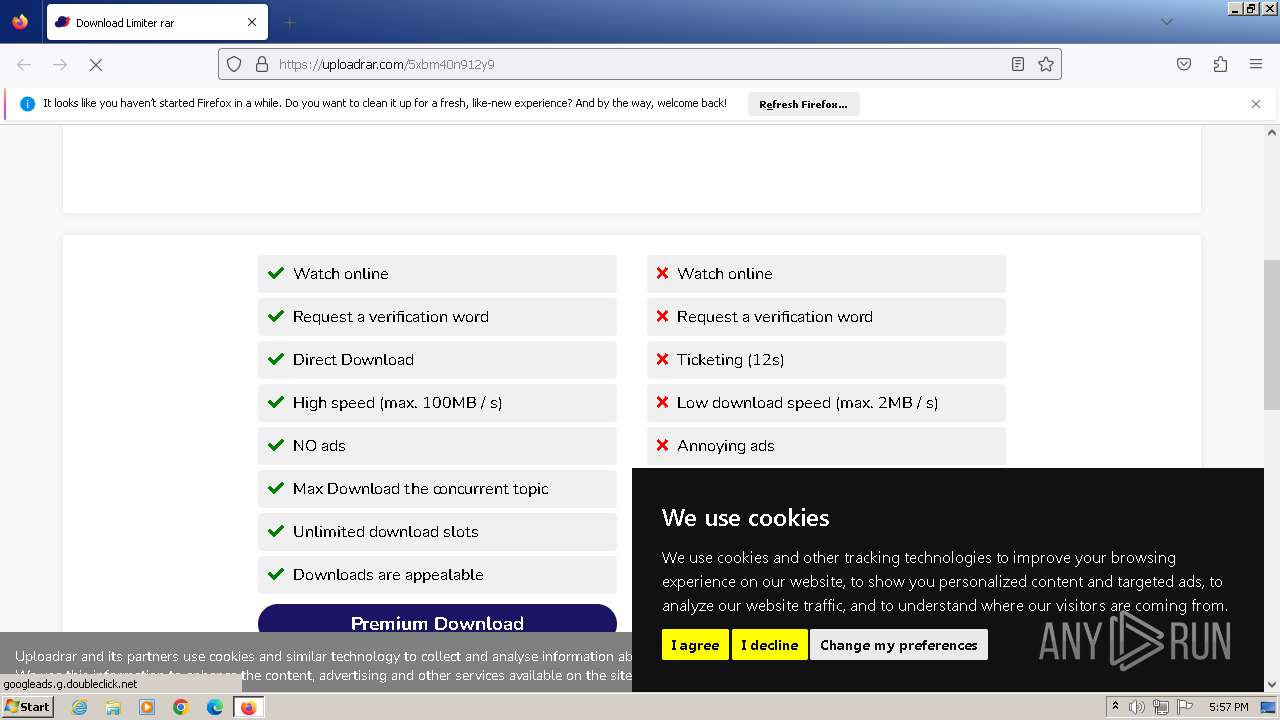Viewport: 1280px width, 720px height.
Task: Focus the uploadrar.com address bar
Action: (x=640, y=64)
